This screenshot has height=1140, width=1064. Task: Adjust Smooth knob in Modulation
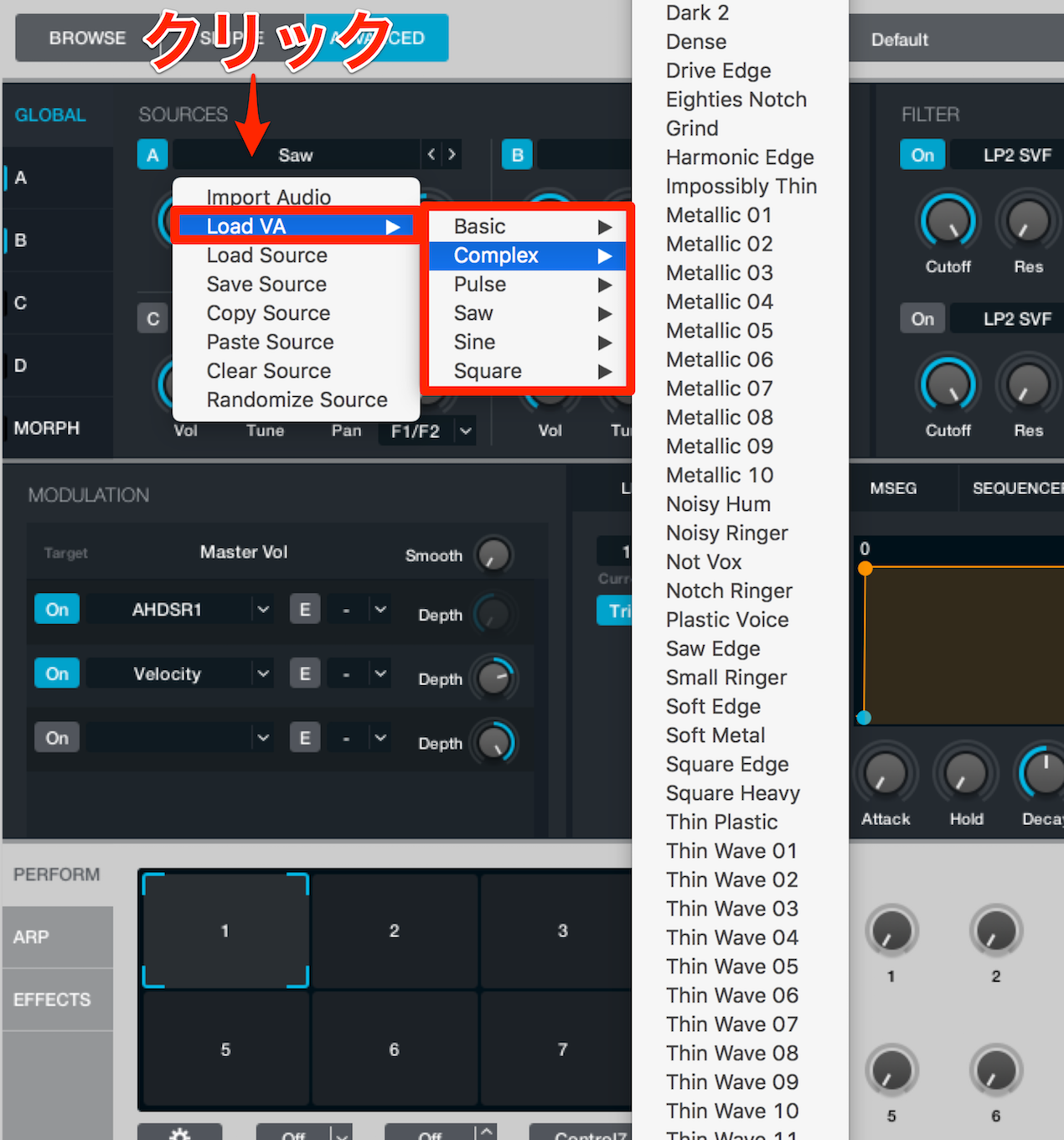pos(493,555)
